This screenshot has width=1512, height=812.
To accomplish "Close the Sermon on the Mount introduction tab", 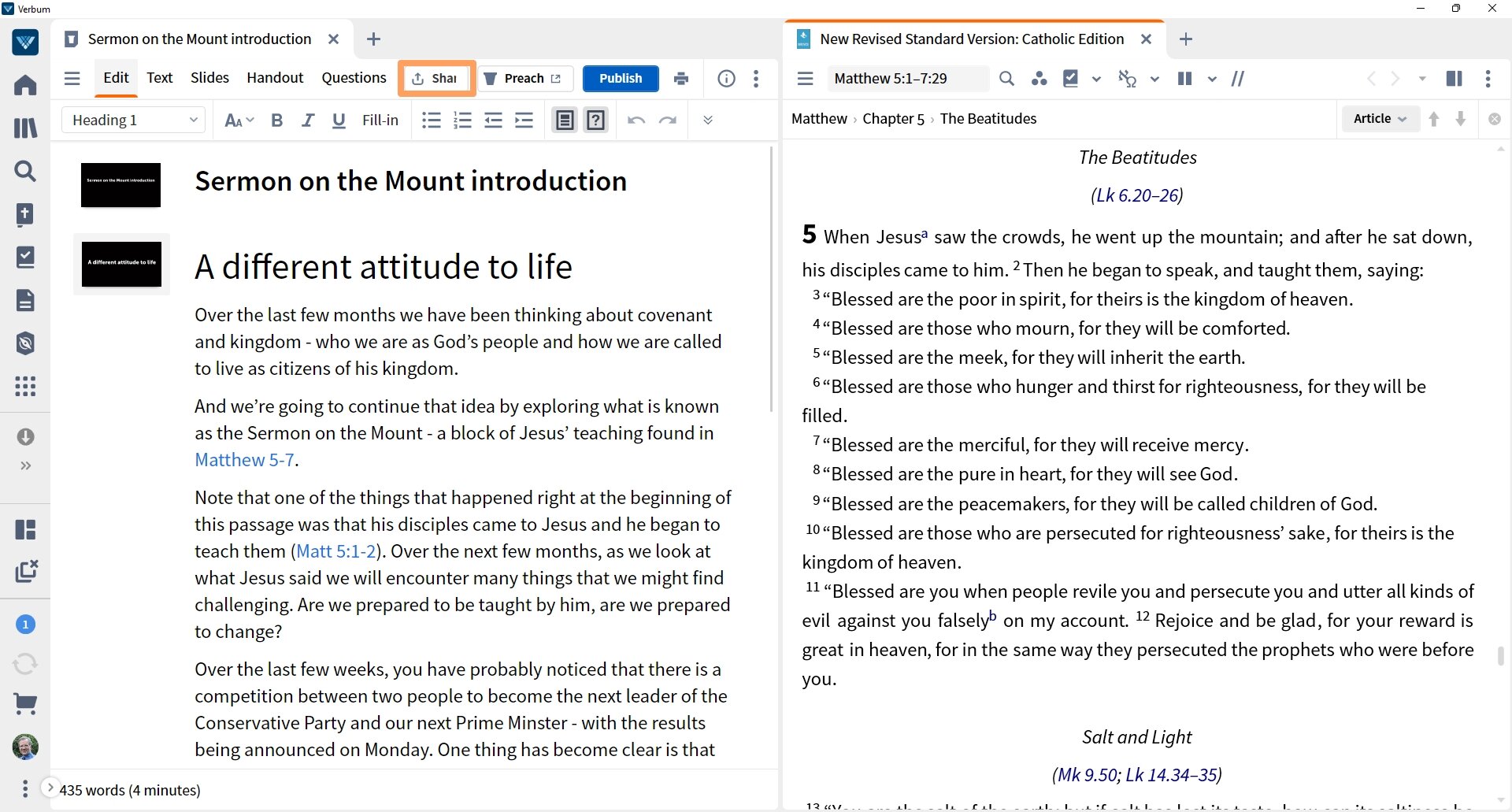I will click(x=333, y=39).
